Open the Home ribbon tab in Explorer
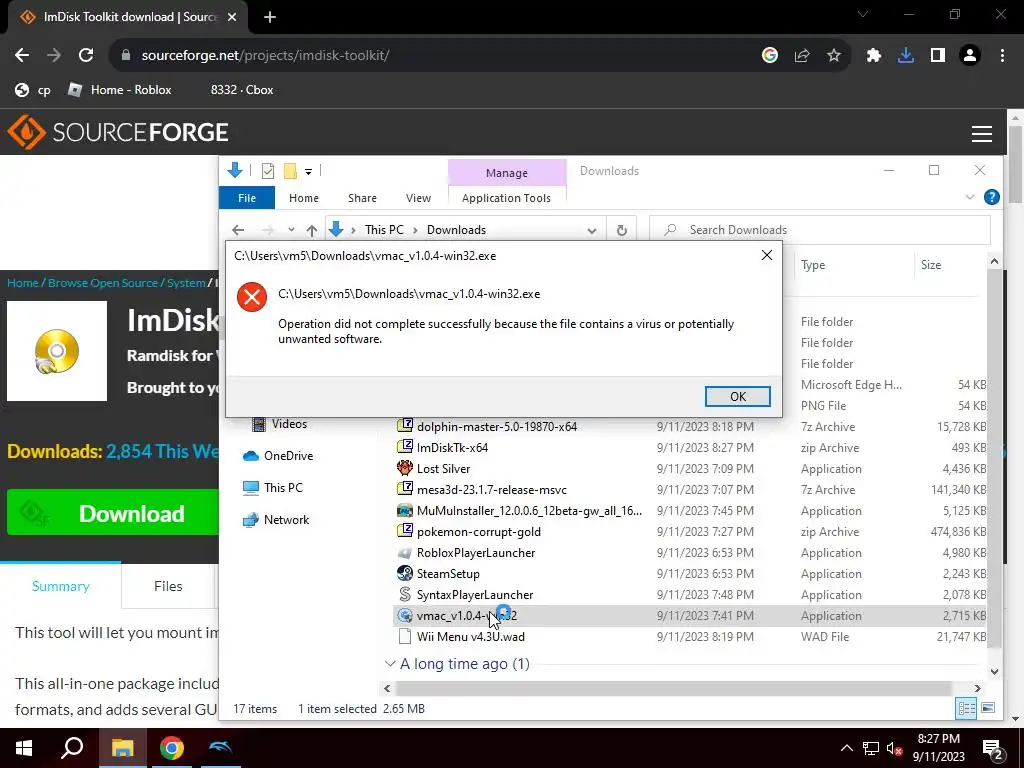The width and height of the screenshot is (1024, 768). coord(304,198)
